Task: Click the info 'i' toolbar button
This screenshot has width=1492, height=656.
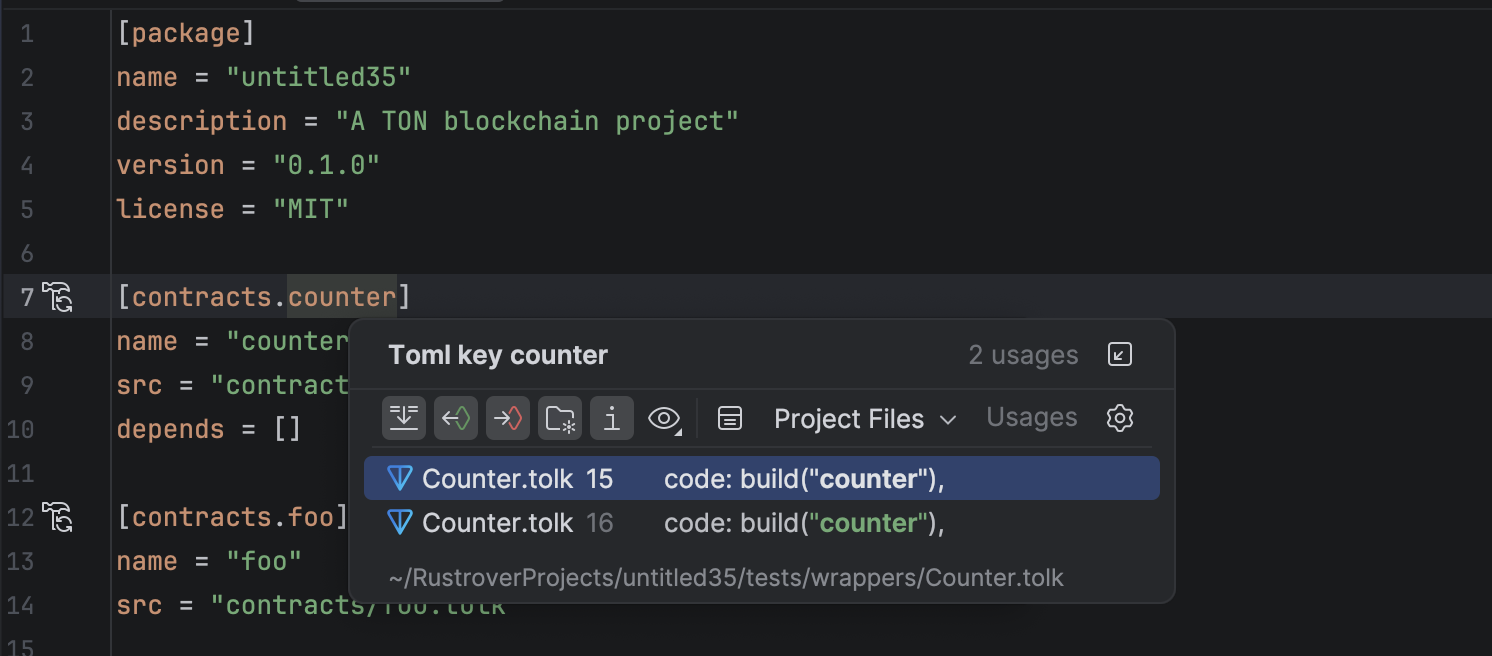Action: click(612, 418)
